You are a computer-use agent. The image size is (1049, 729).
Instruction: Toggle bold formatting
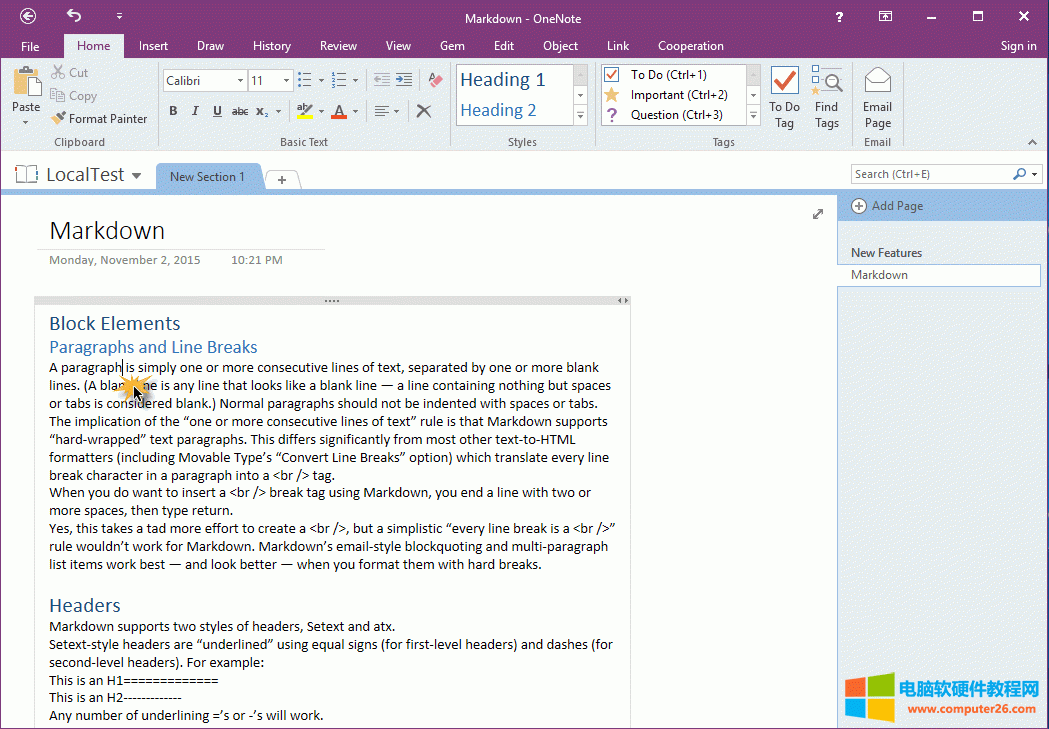point(173,111)
